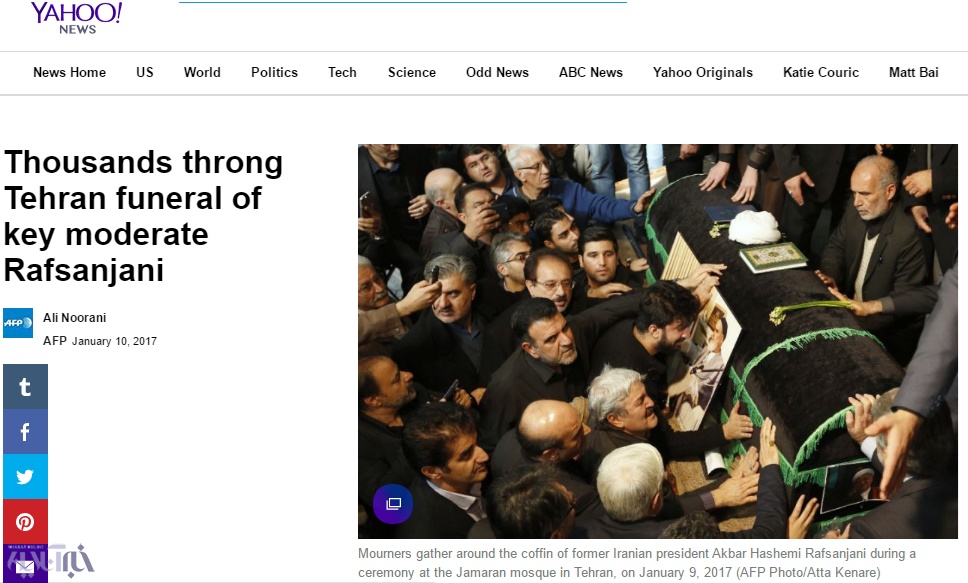Open Yahoo Originals page

point(703,72)
